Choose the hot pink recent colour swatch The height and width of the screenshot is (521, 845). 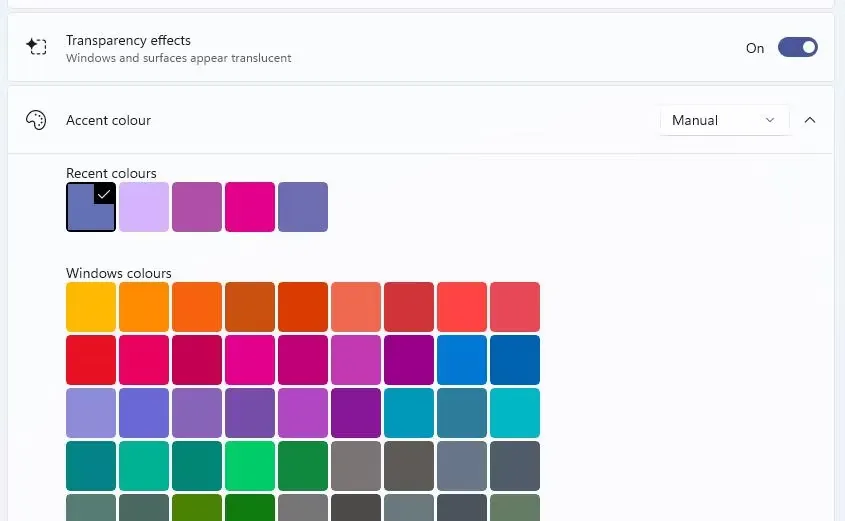point(250,207)
